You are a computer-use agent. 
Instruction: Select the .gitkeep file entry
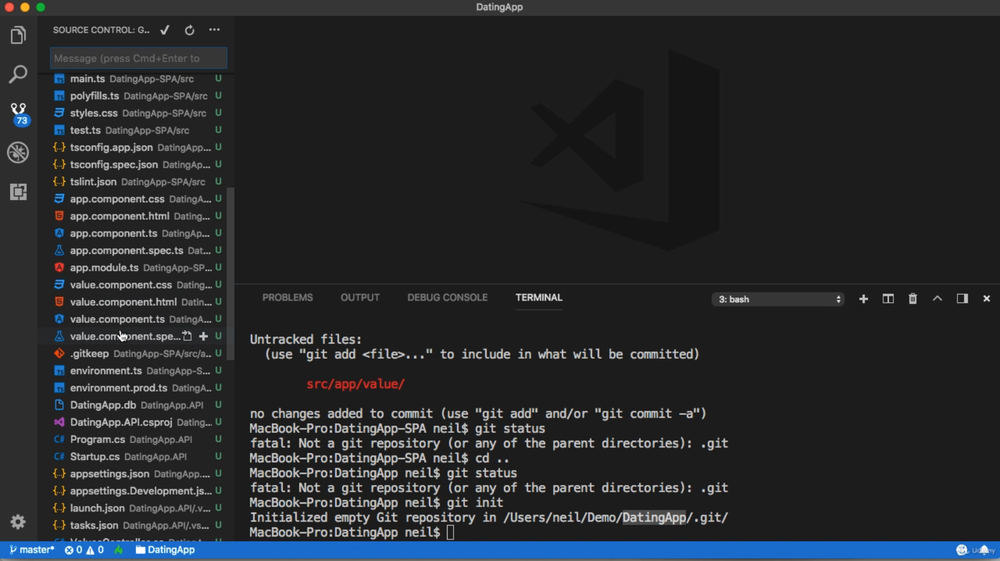(x=136, y=353)
